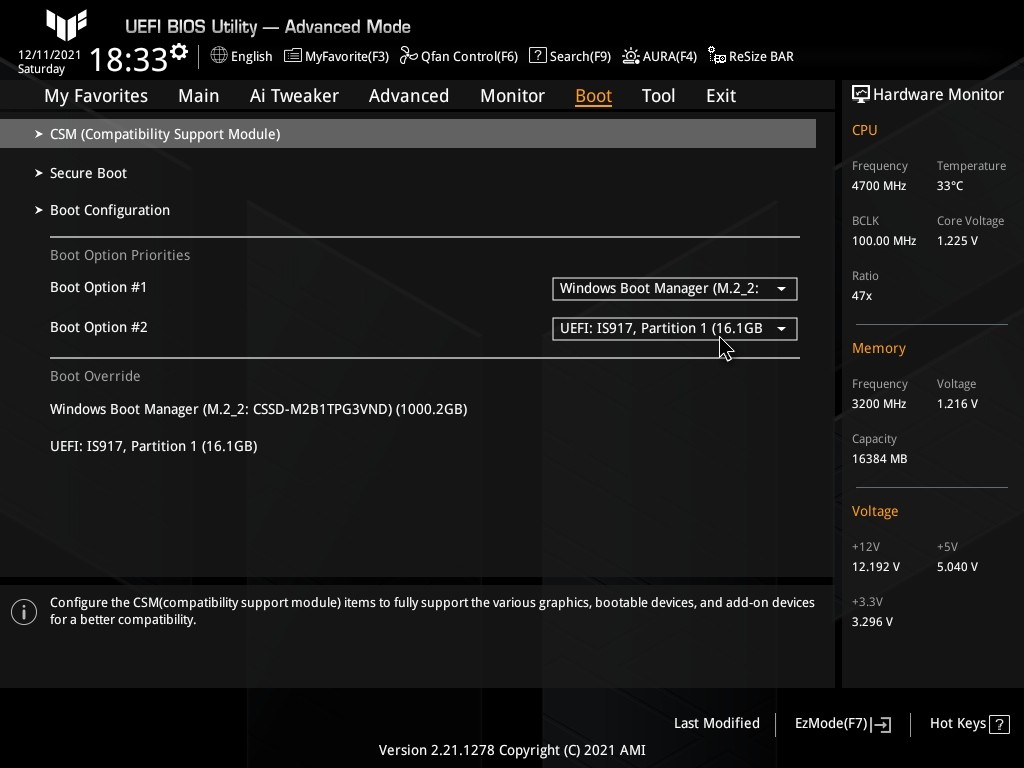
Task: Switch to EzMode(F7)
Action: 842,723
